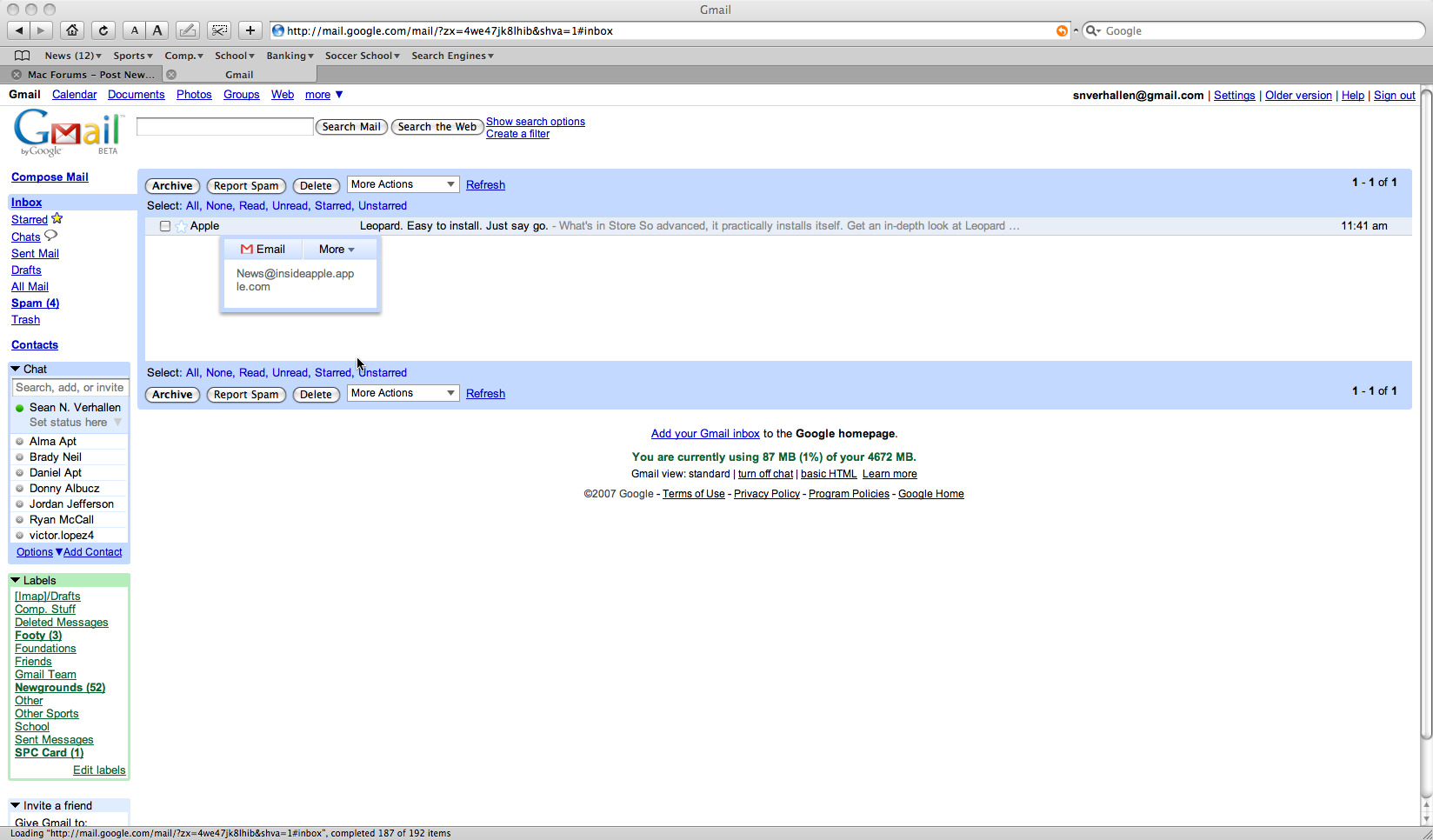1433x840 pixels.
Task: Close the Mac Forums tab with its X
Action: 17,75
